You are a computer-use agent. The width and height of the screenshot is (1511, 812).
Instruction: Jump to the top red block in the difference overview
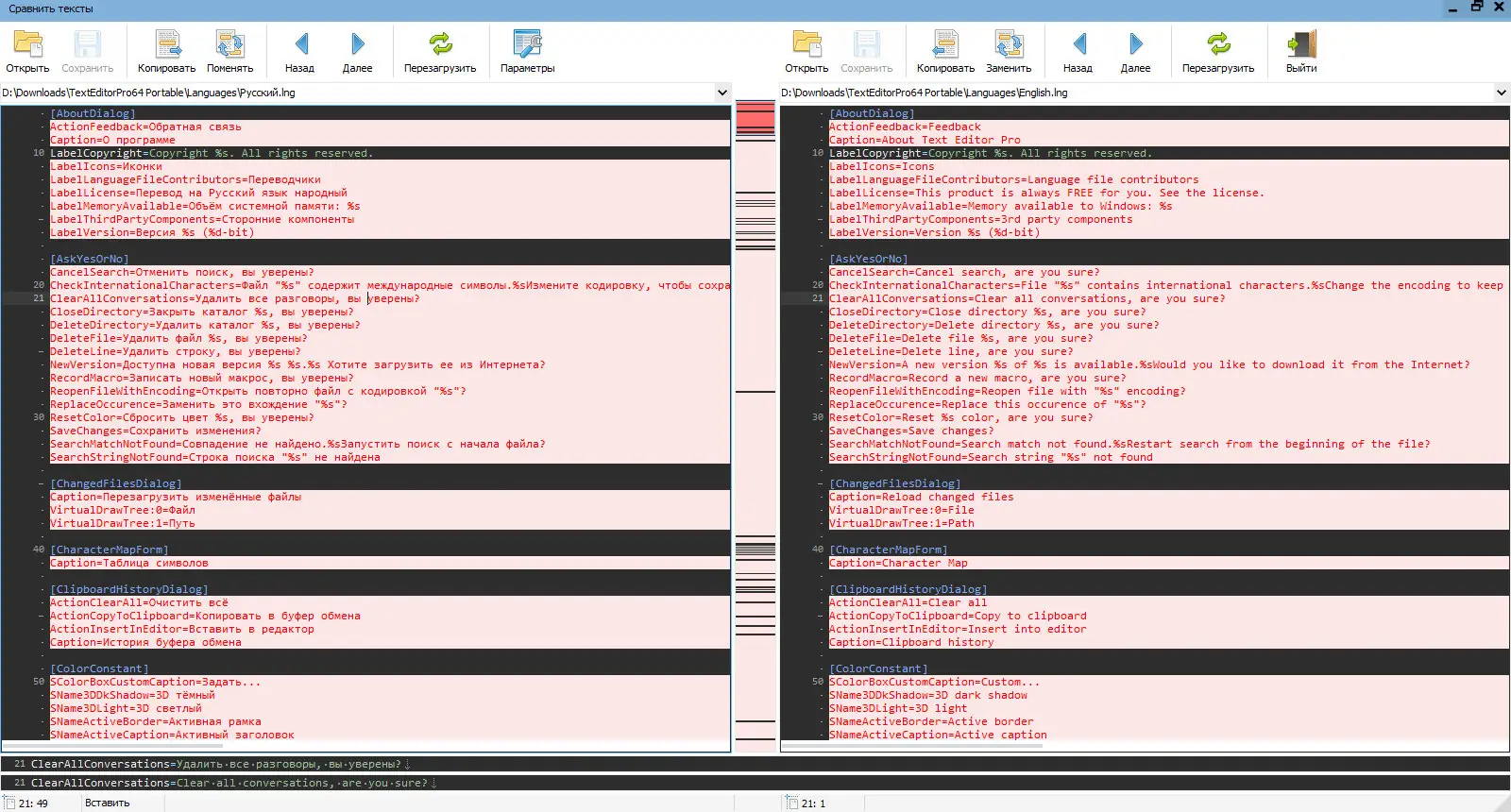[x=755, y=117]
